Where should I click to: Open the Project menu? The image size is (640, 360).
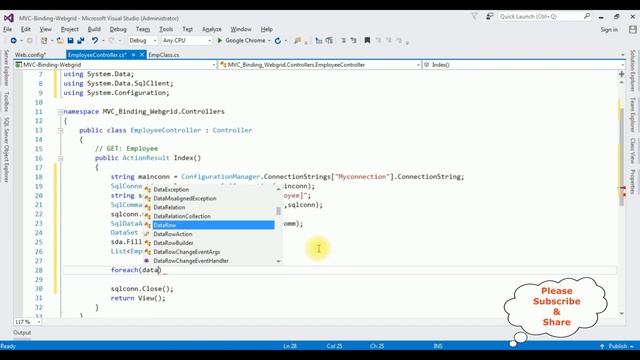pyautogui.click(x=69, y=29)
